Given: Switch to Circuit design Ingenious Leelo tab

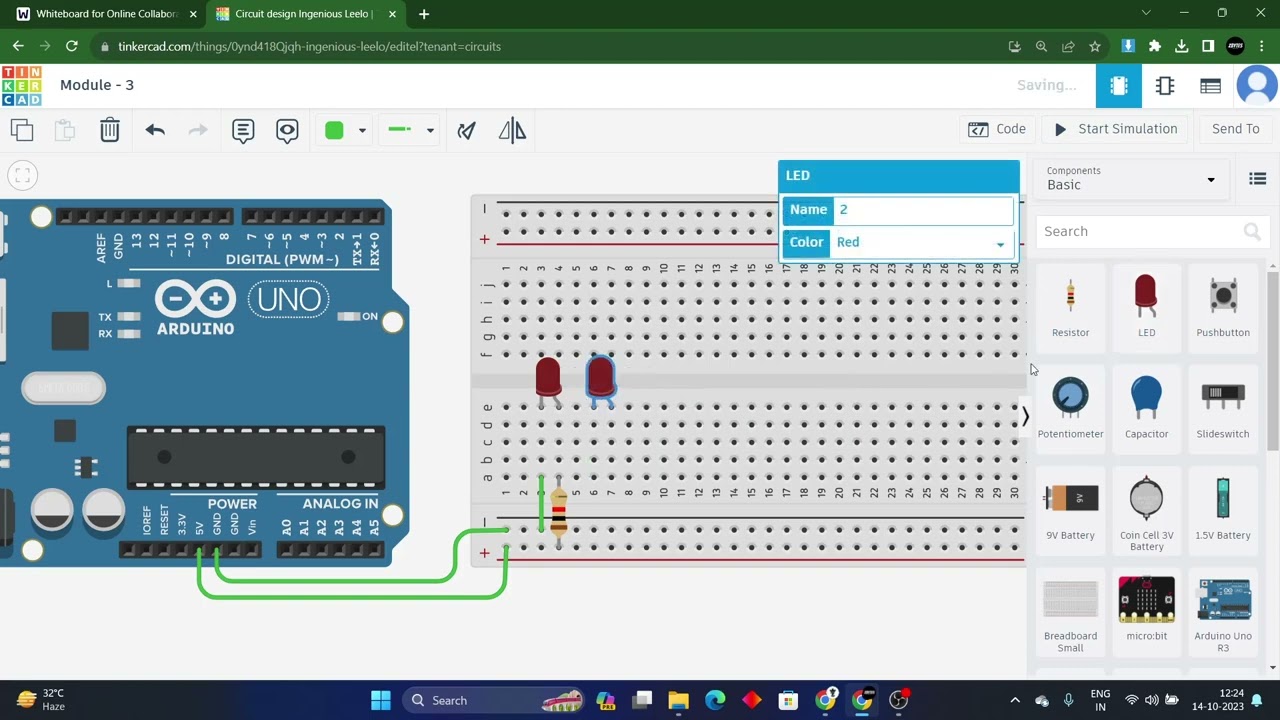Looking at the screenshot, I should tap(306, 14).
